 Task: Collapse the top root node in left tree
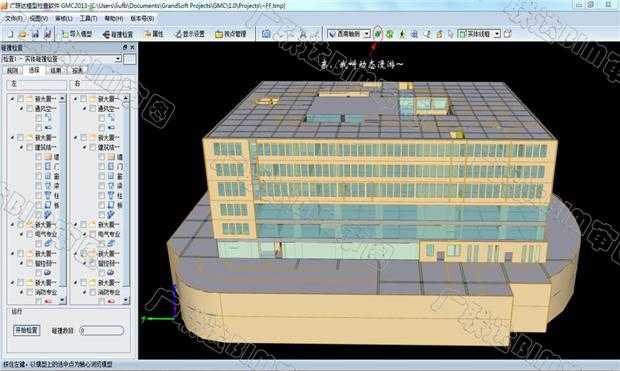pos(12,98)
